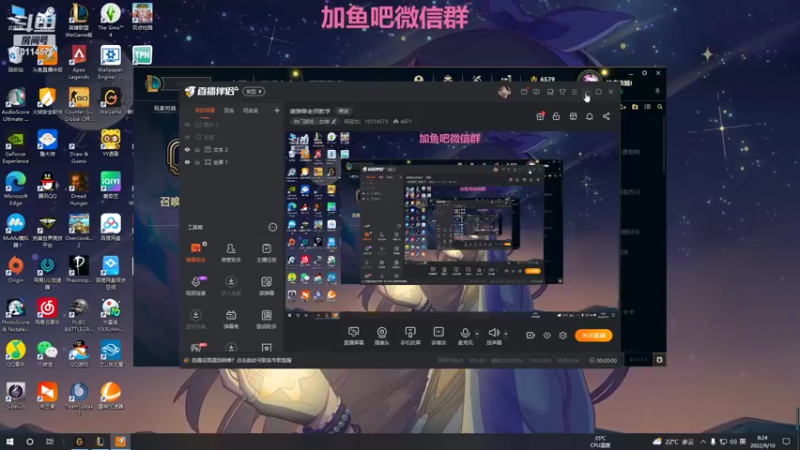Open the streamer avatar in title bar
This screenshot has width=800, height=450.
point(504,91)
